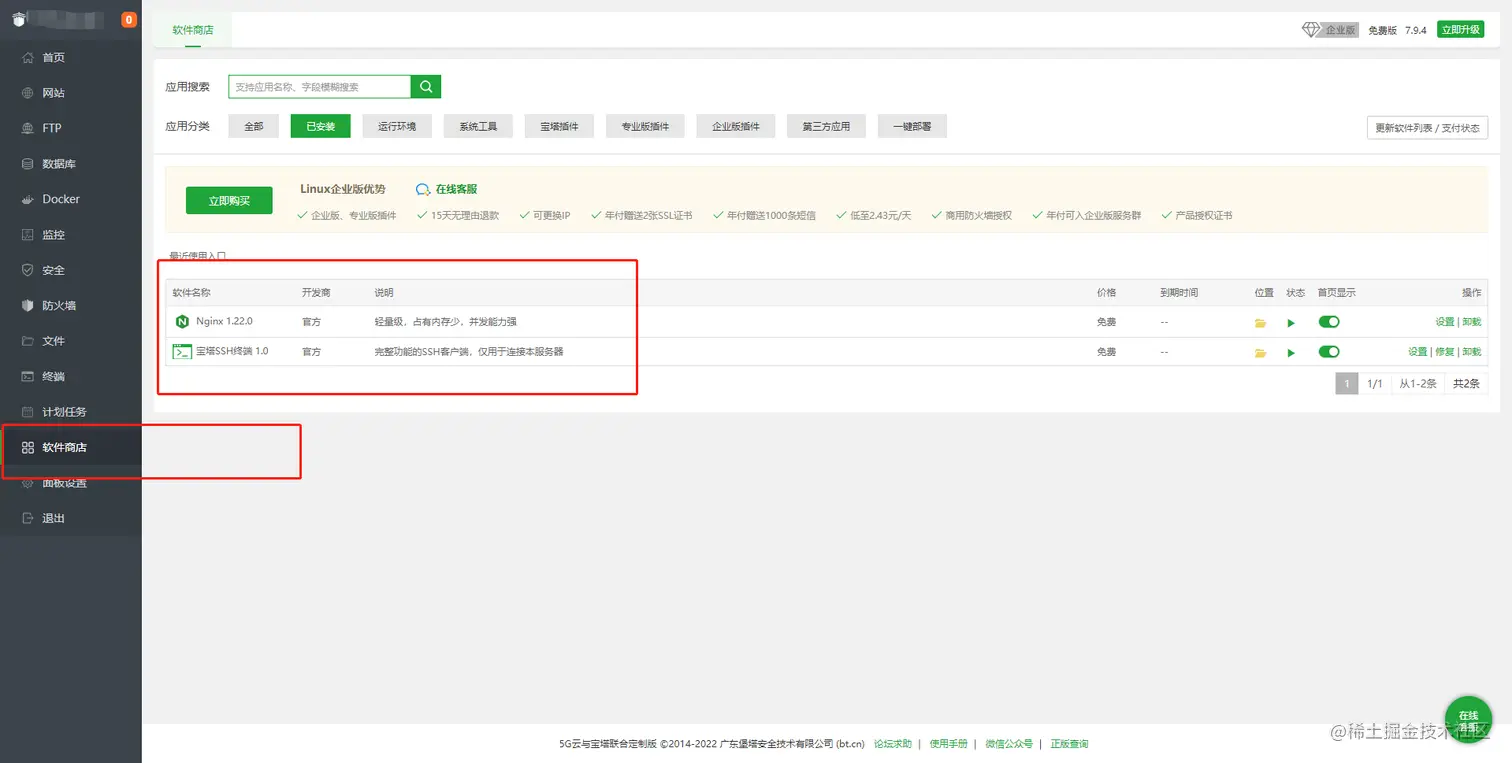Click the 宝塔SSH终端 status play icon
Image resolution: width=1512 pixels, height=763 pixels.
click(1291, 352)
